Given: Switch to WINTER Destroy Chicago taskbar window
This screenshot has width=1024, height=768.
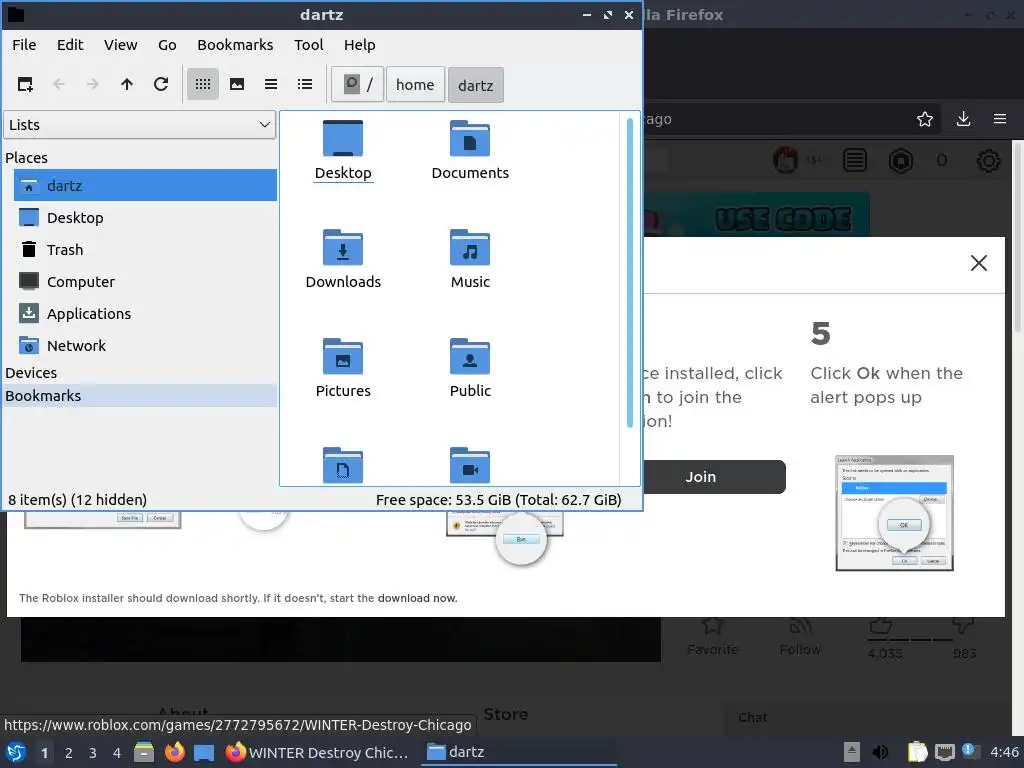Looking at the screenshot, I should coord(318,752).
